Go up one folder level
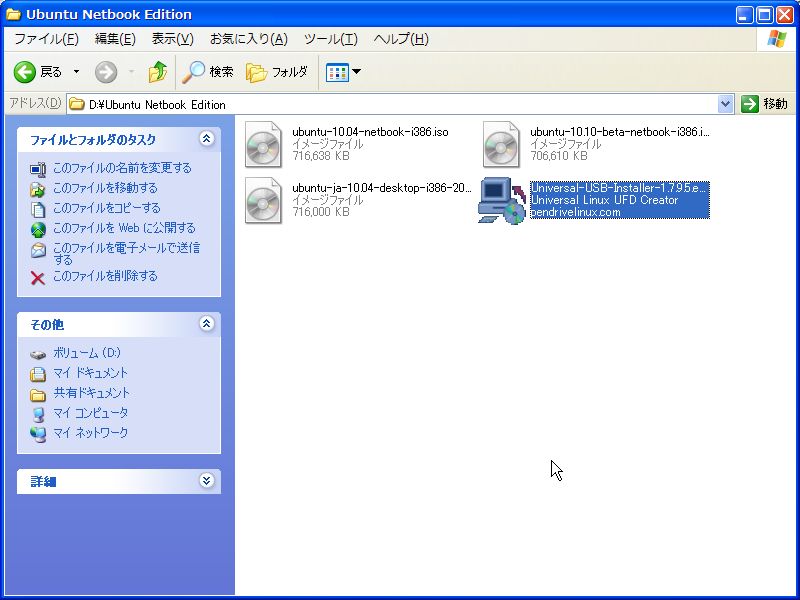 tap(158, 72)
